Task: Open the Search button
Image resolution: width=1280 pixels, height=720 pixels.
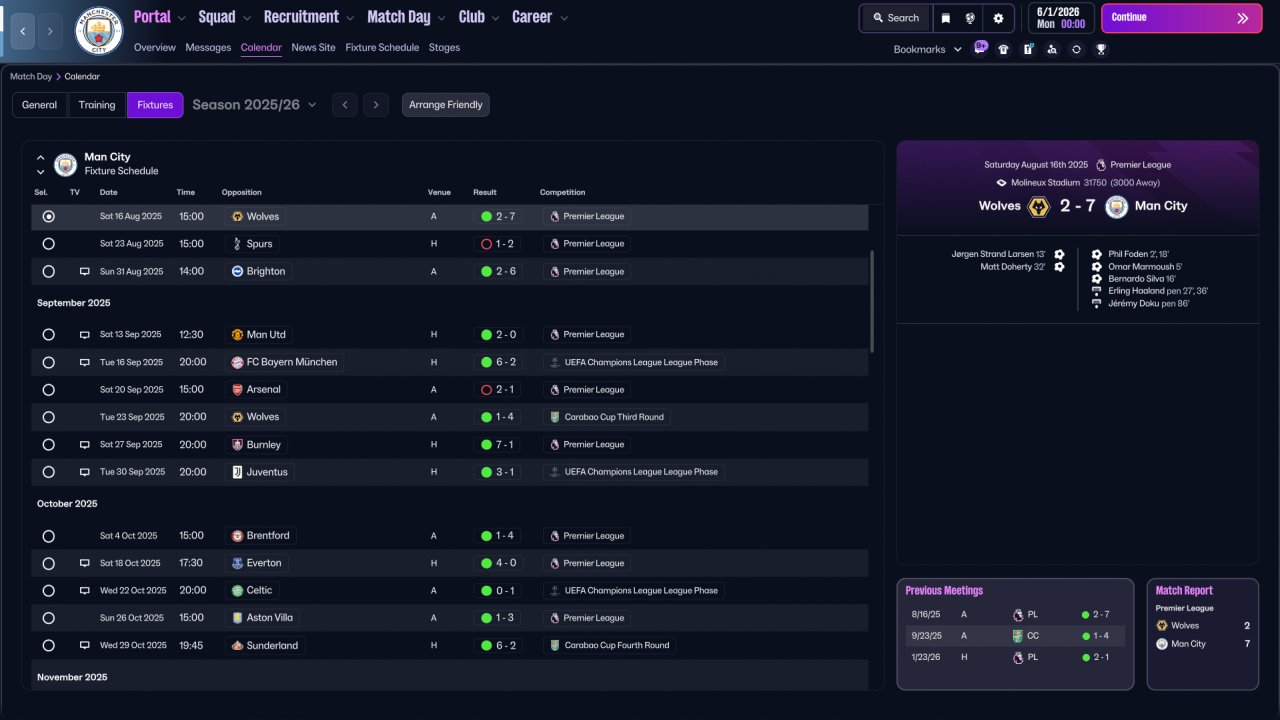Action: pos(895,18)
